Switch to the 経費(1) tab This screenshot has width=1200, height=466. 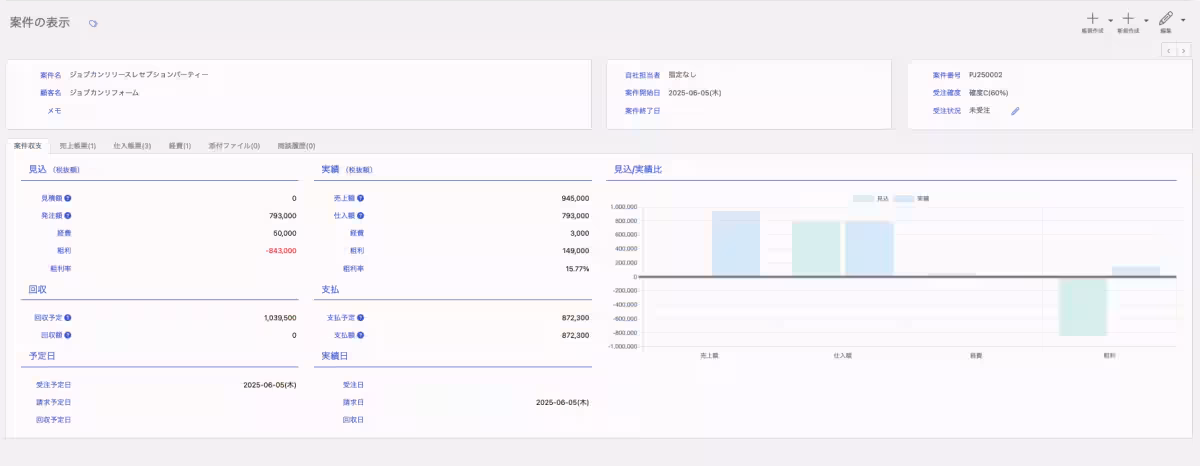(x=180, y=146)
